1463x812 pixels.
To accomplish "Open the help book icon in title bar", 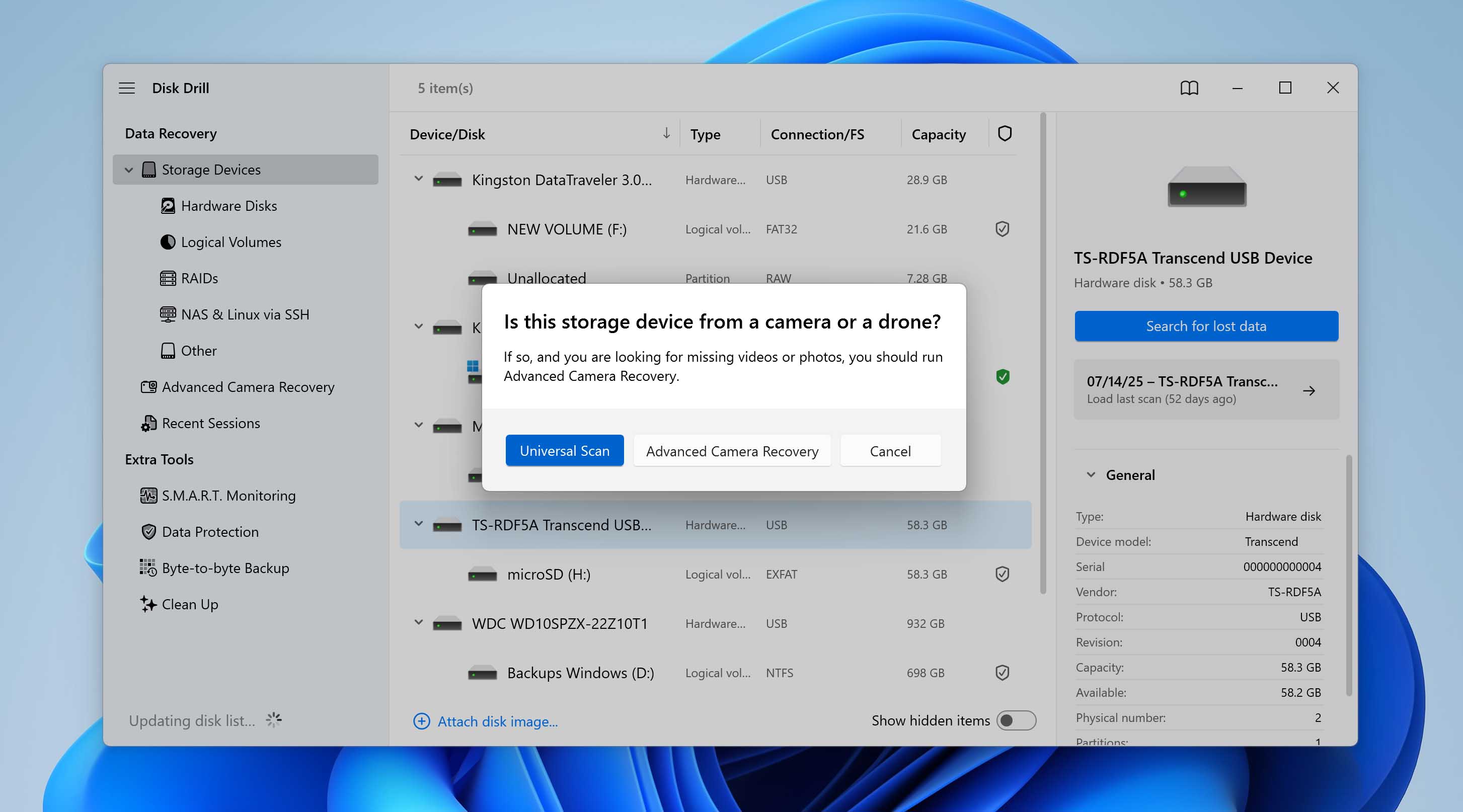I will (1189, 88).
